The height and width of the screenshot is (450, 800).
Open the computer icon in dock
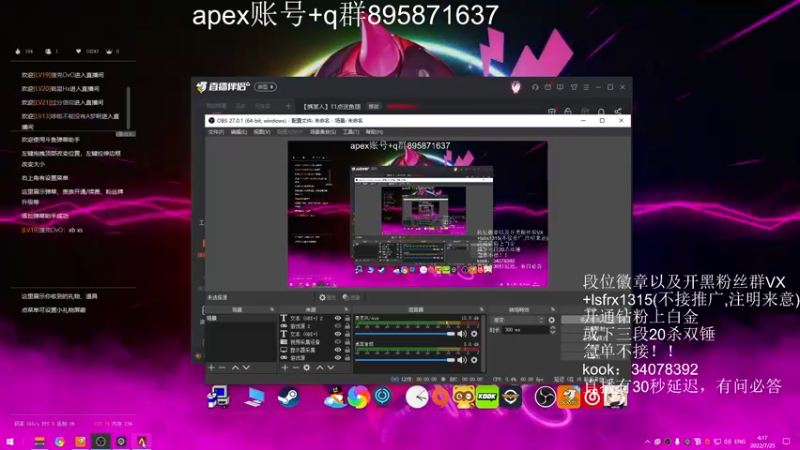click(218, 396)
